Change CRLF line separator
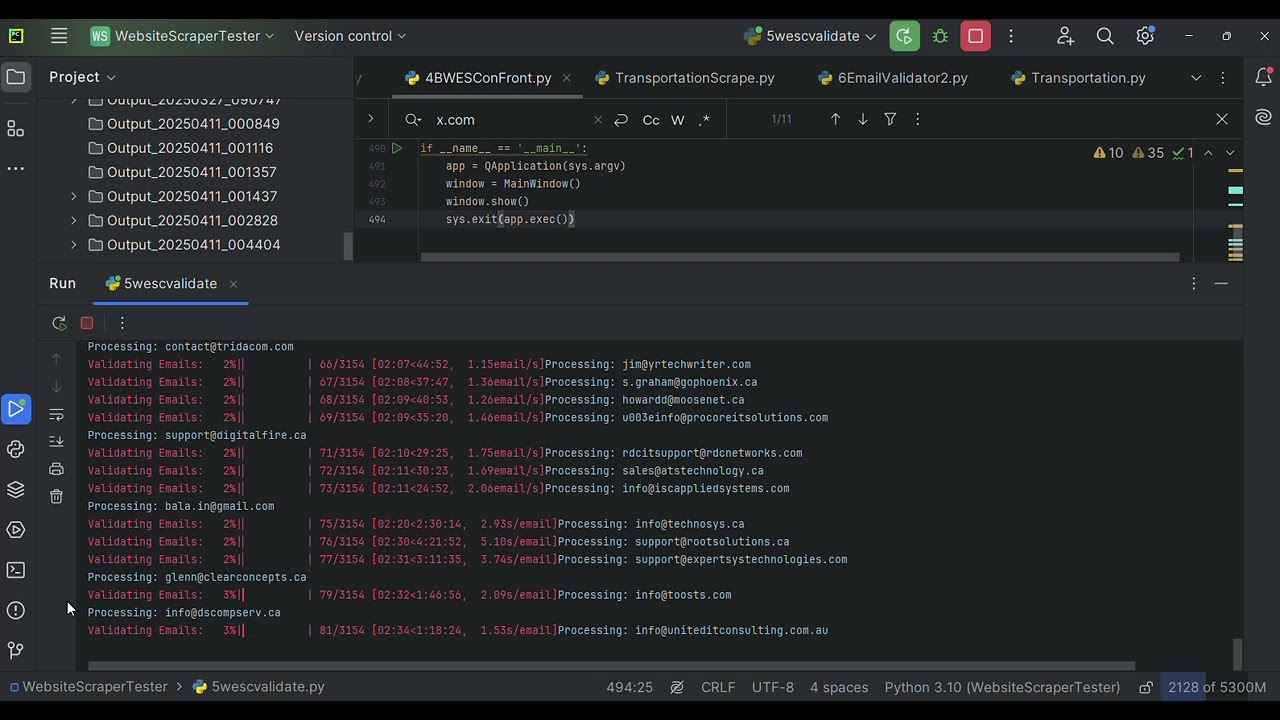Viewport: 1280px width, 720px height. [718, 687]
